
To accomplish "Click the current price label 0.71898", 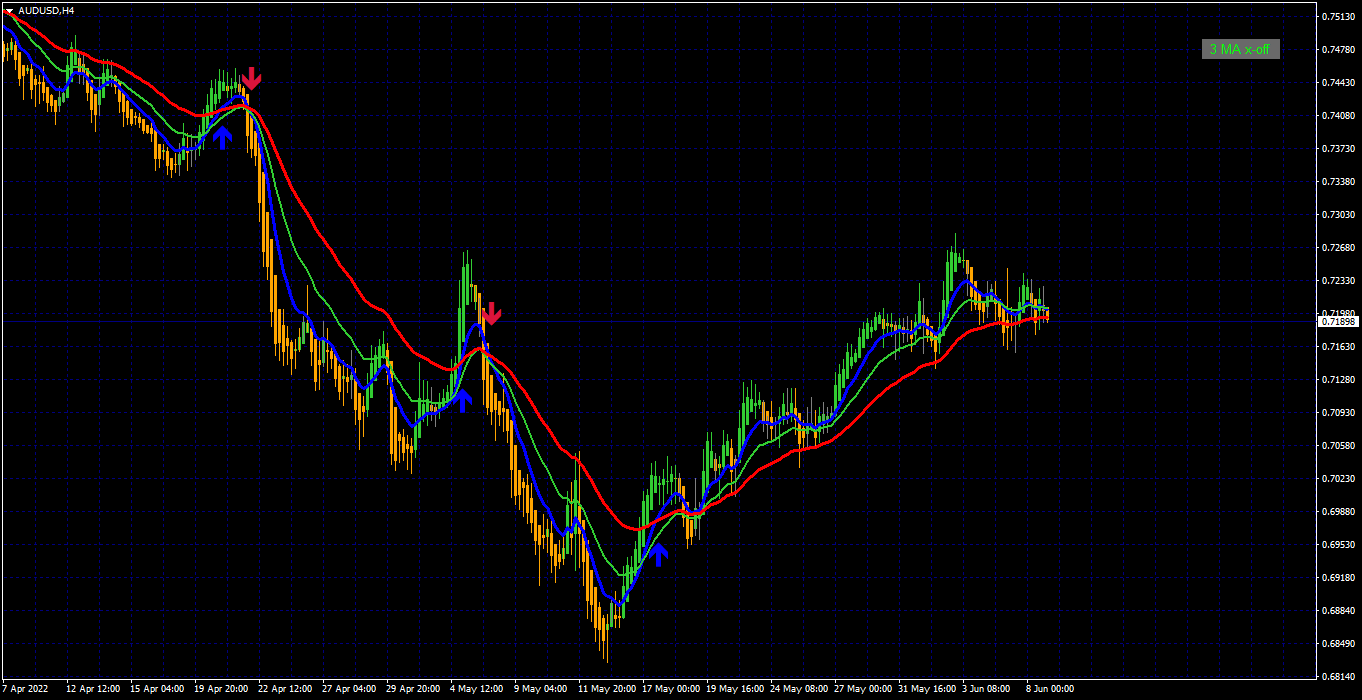I will (x=1338, y=322).
